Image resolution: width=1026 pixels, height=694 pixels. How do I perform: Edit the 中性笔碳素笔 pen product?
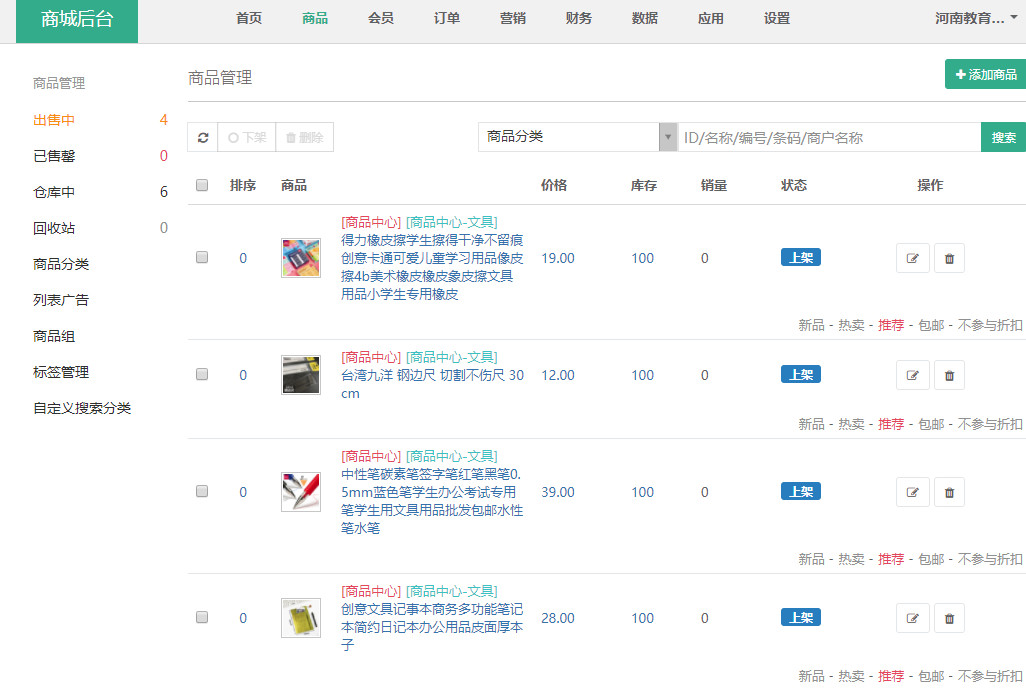[912, 492]
